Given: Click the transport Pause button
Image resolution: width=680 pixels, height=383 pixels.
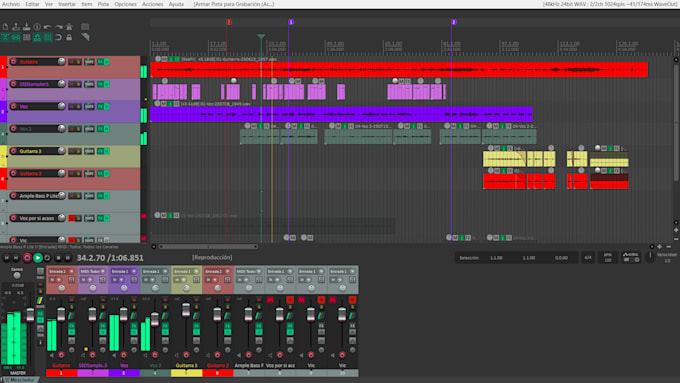Looking at the screenshot, I should click(68, 258).
